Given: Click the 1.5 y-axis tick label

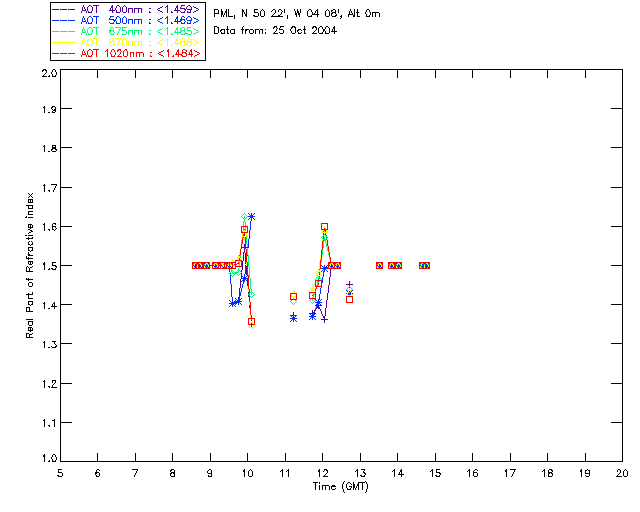Looking at the screenshot, I should point(49,266).
